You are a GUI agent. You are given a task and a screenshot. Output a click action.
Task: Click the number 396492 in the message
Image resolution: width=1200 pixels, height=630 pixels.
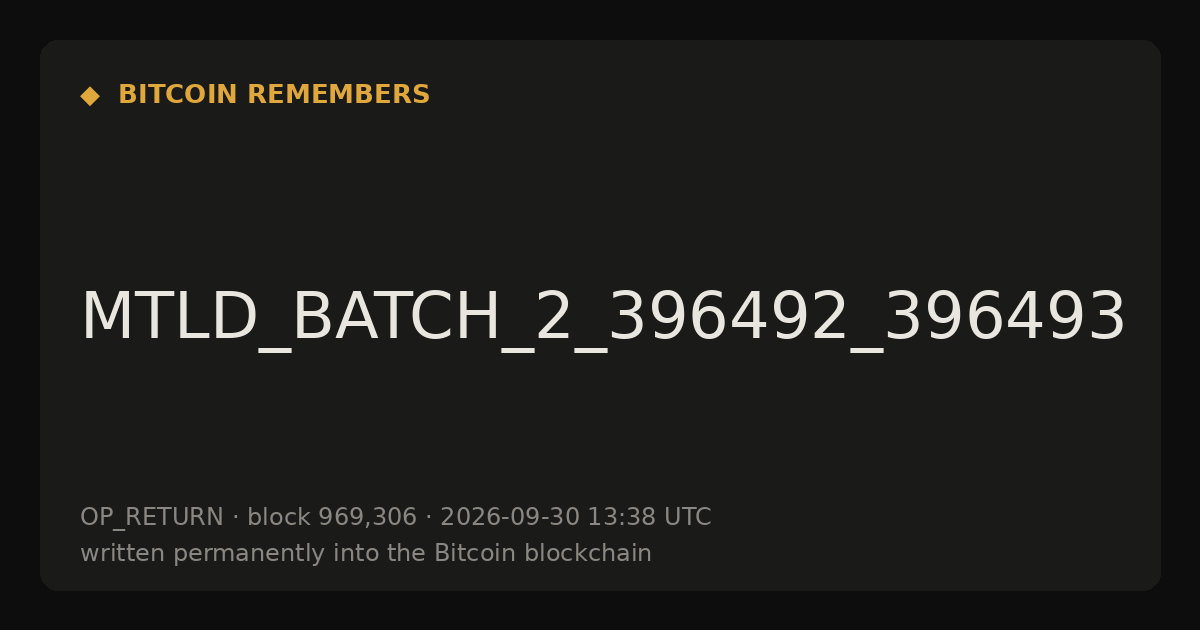point(727,318)
